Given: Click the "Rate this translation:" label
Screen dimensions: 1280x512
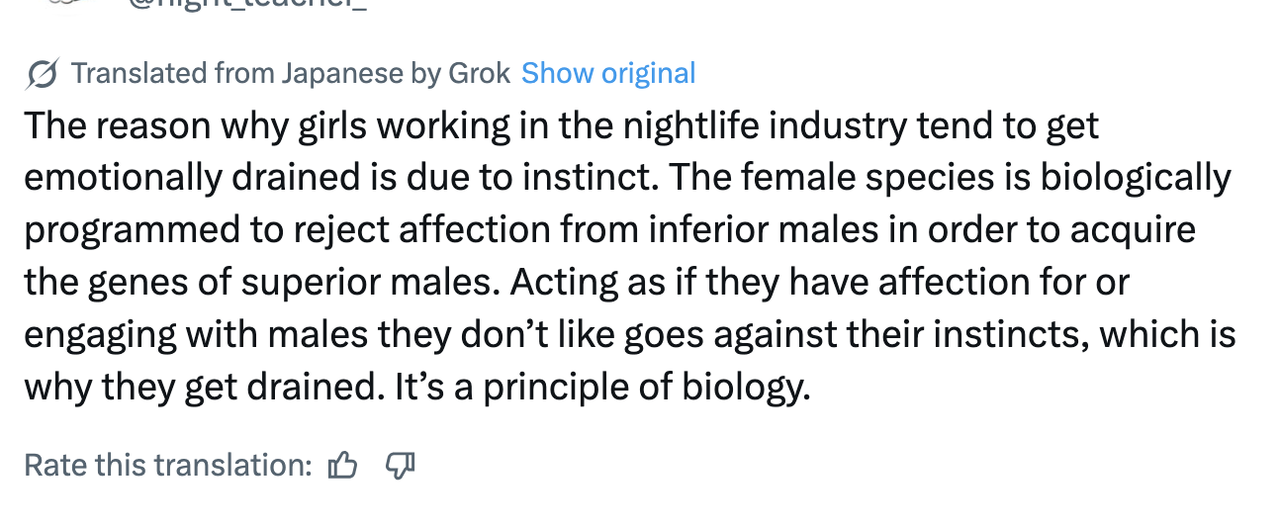Looking at the screenshot, I should (x=169, y=465).
